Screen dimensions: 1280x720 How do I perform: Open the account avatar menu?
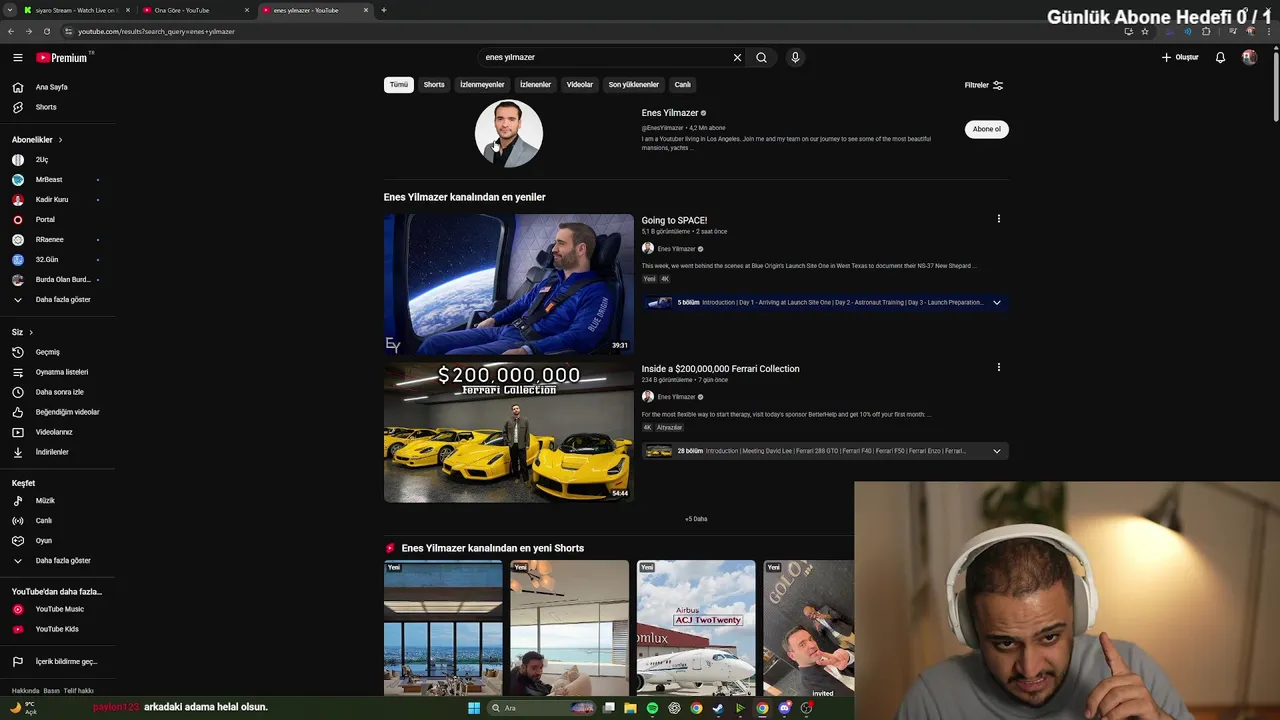[1249, 58]
